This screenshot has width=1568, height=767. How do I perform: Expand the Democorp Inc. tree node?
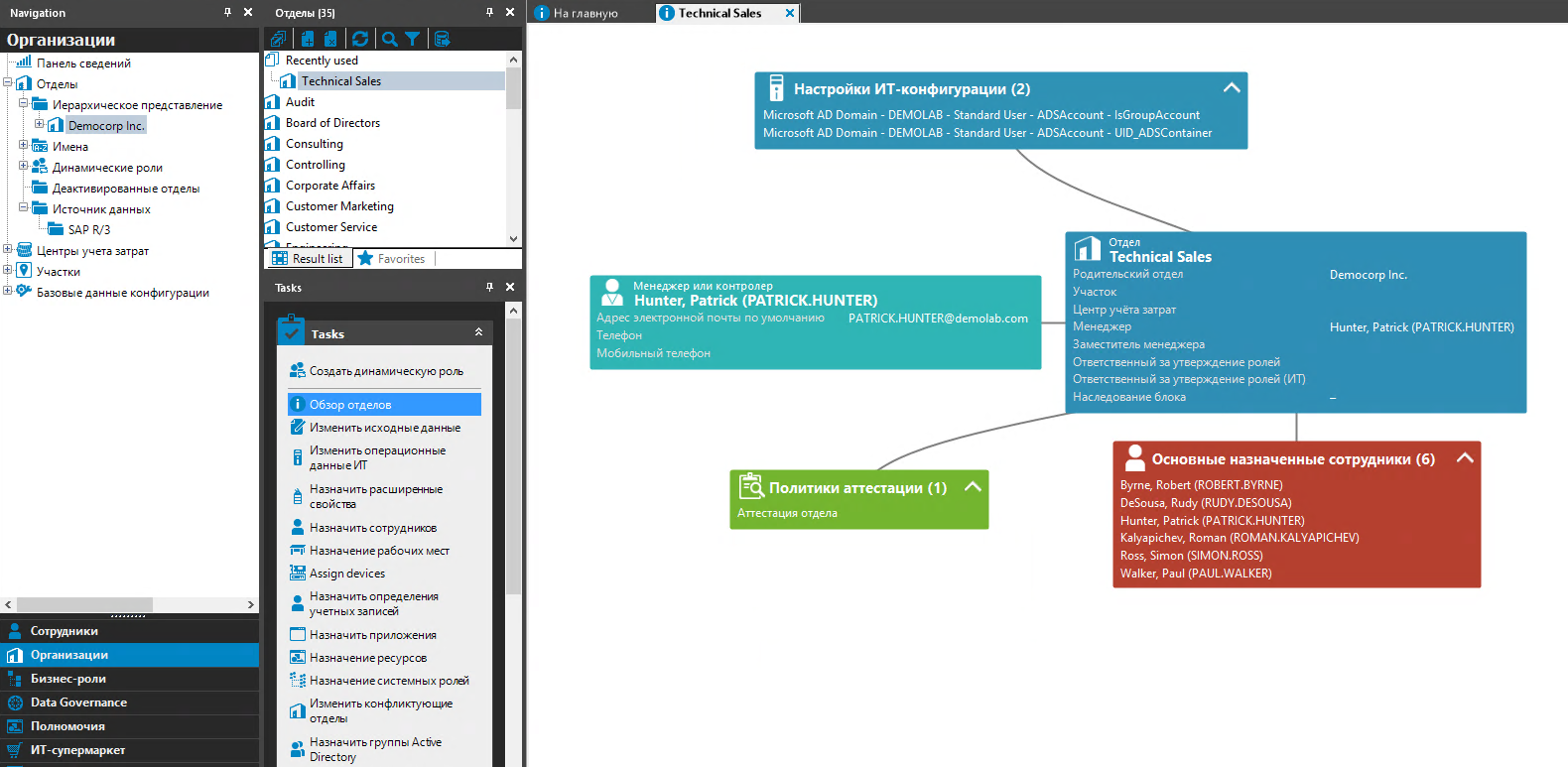40,124
